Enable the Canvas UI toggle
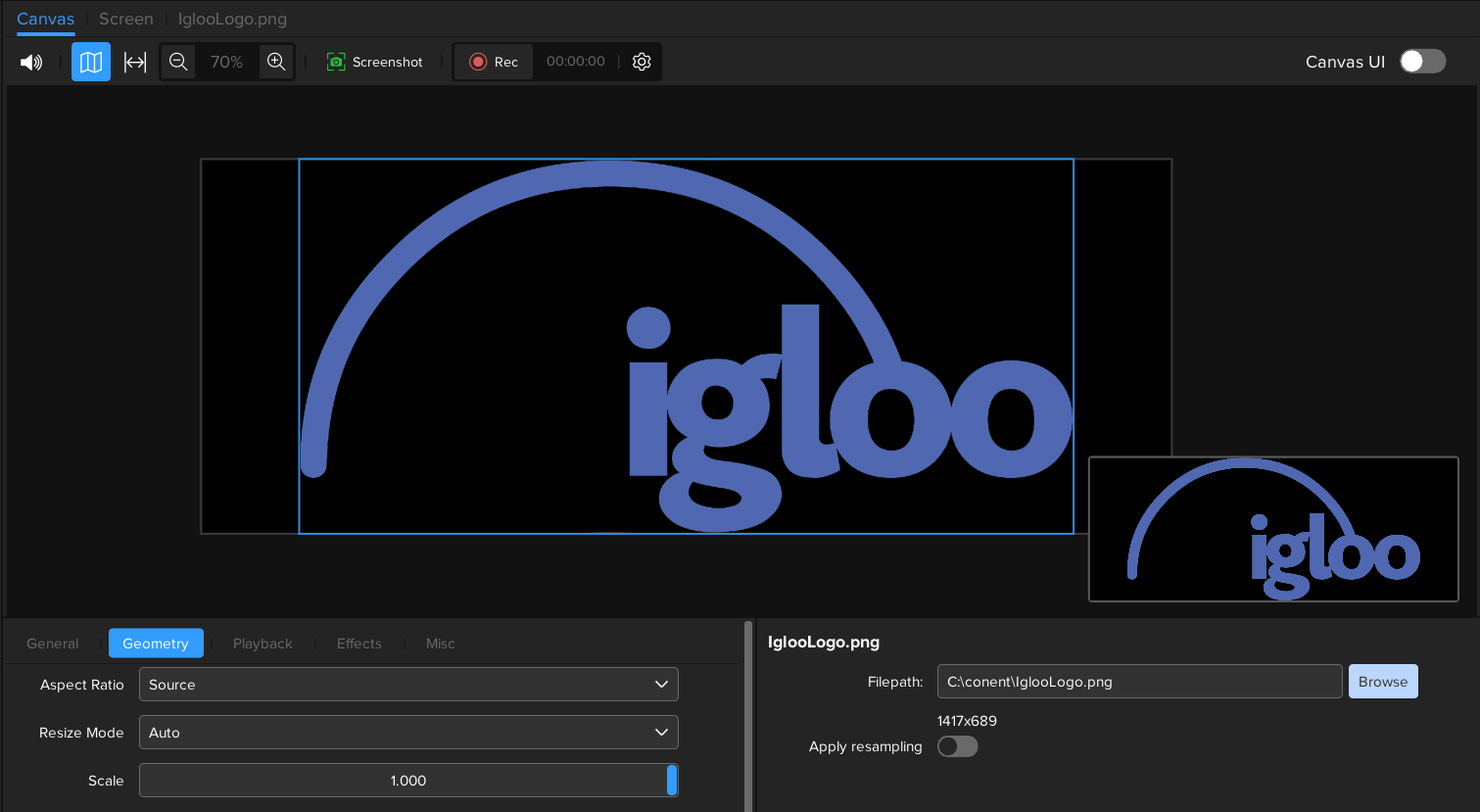1480x812 pixels. (1422, 62)
